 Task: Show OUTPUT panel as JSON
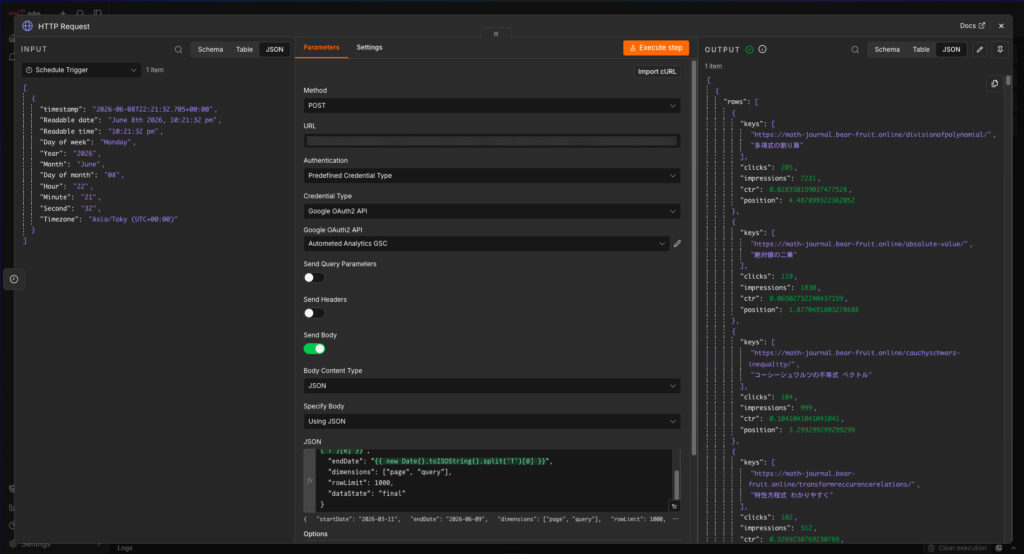[951, 50]
